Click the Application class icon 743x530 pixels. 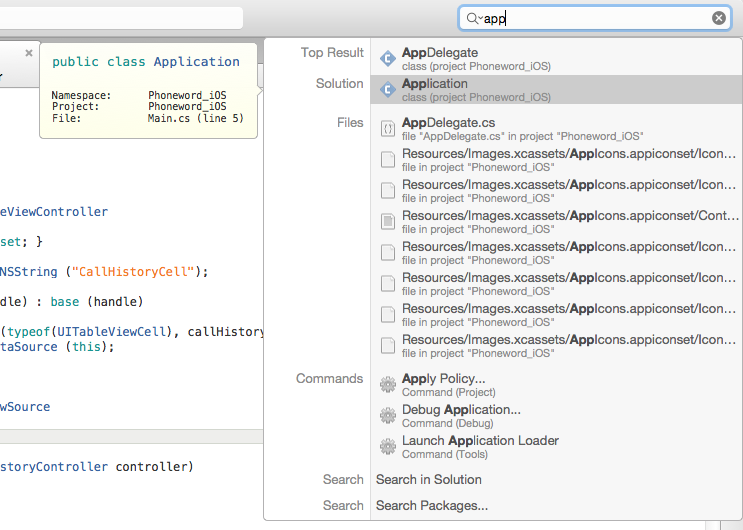click(x=388, y=90)
